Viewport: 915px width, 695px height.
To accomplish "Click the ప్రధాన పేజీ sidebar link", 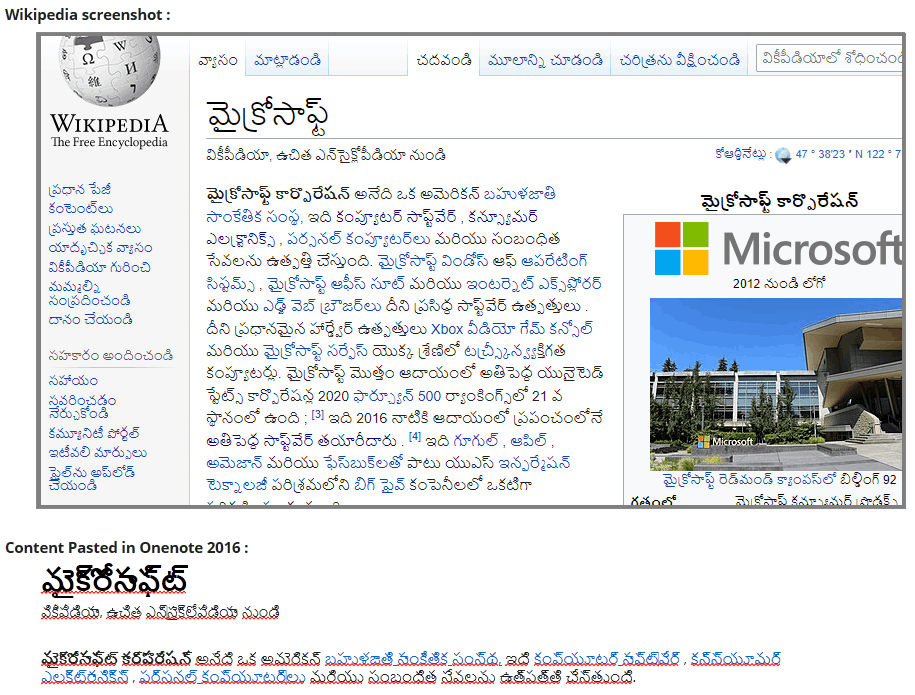I will (x=80, y=190).
